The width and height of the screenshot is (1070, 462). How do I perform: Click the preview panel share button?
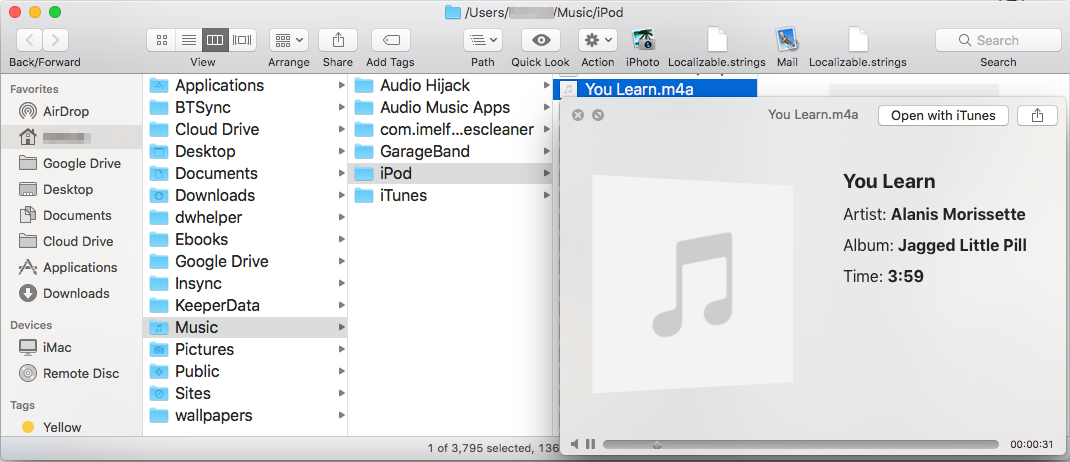point(1037,115)
